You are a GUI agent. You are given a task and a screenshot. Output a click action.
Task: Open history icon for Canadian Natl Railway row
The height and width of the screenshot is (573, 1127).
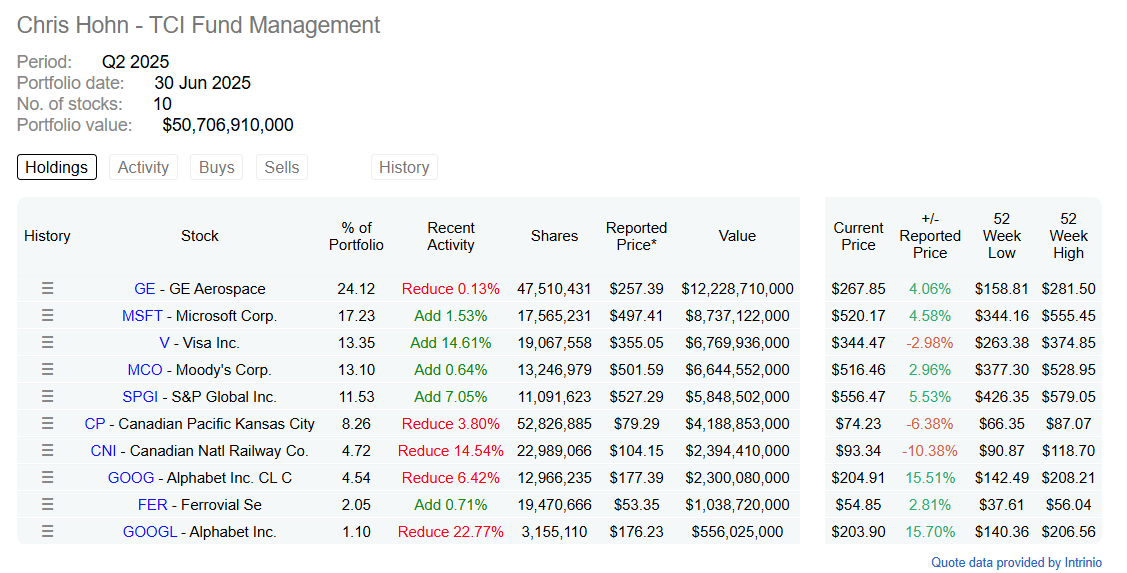click(47, 450)
